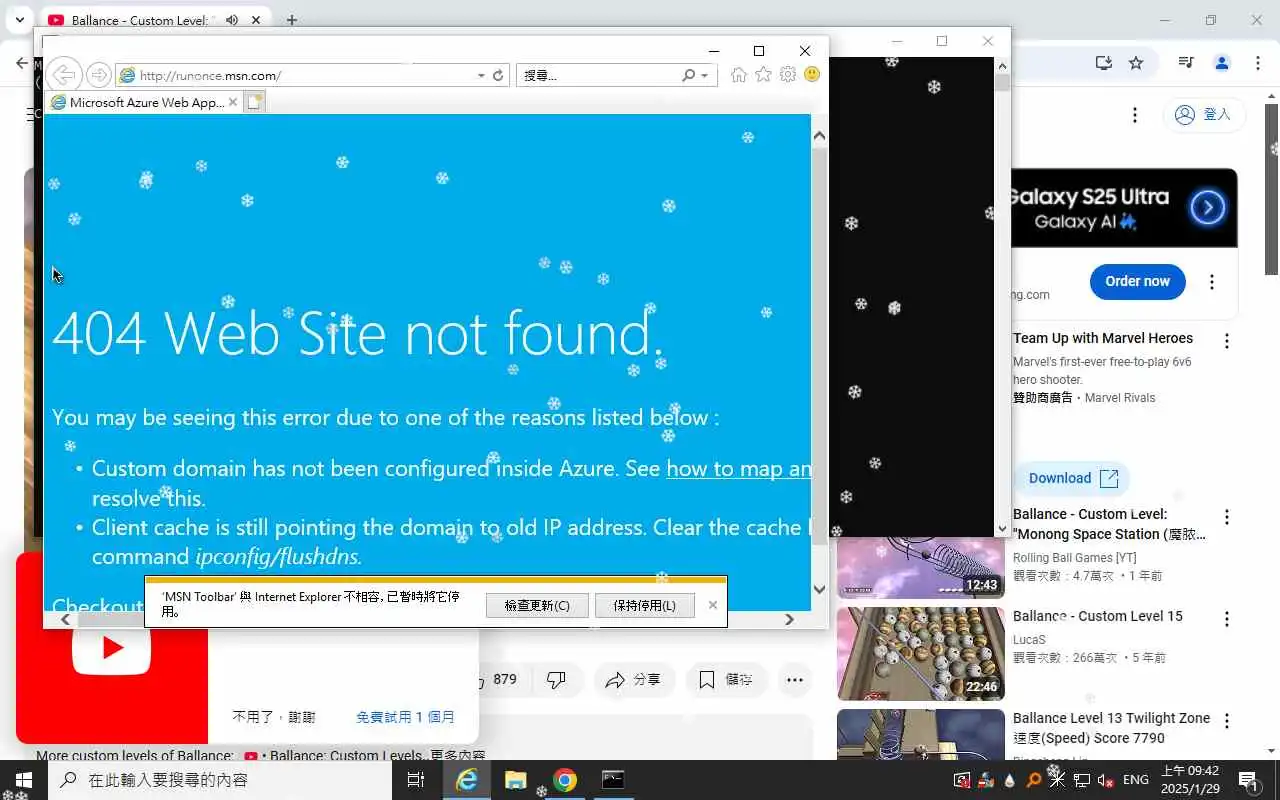Open options for Twilight Zone video
Screen dimensions: 1280x800
[1227, 721]
